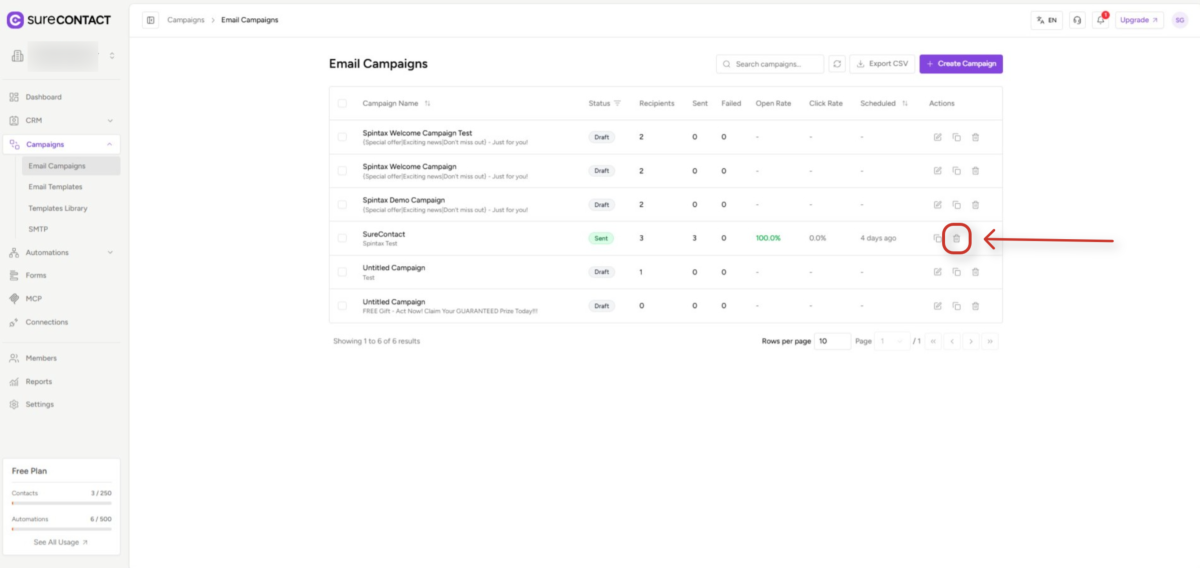Screen dimensions: 1200x568
Task: Click the Export CSV button
Action: 882,64
